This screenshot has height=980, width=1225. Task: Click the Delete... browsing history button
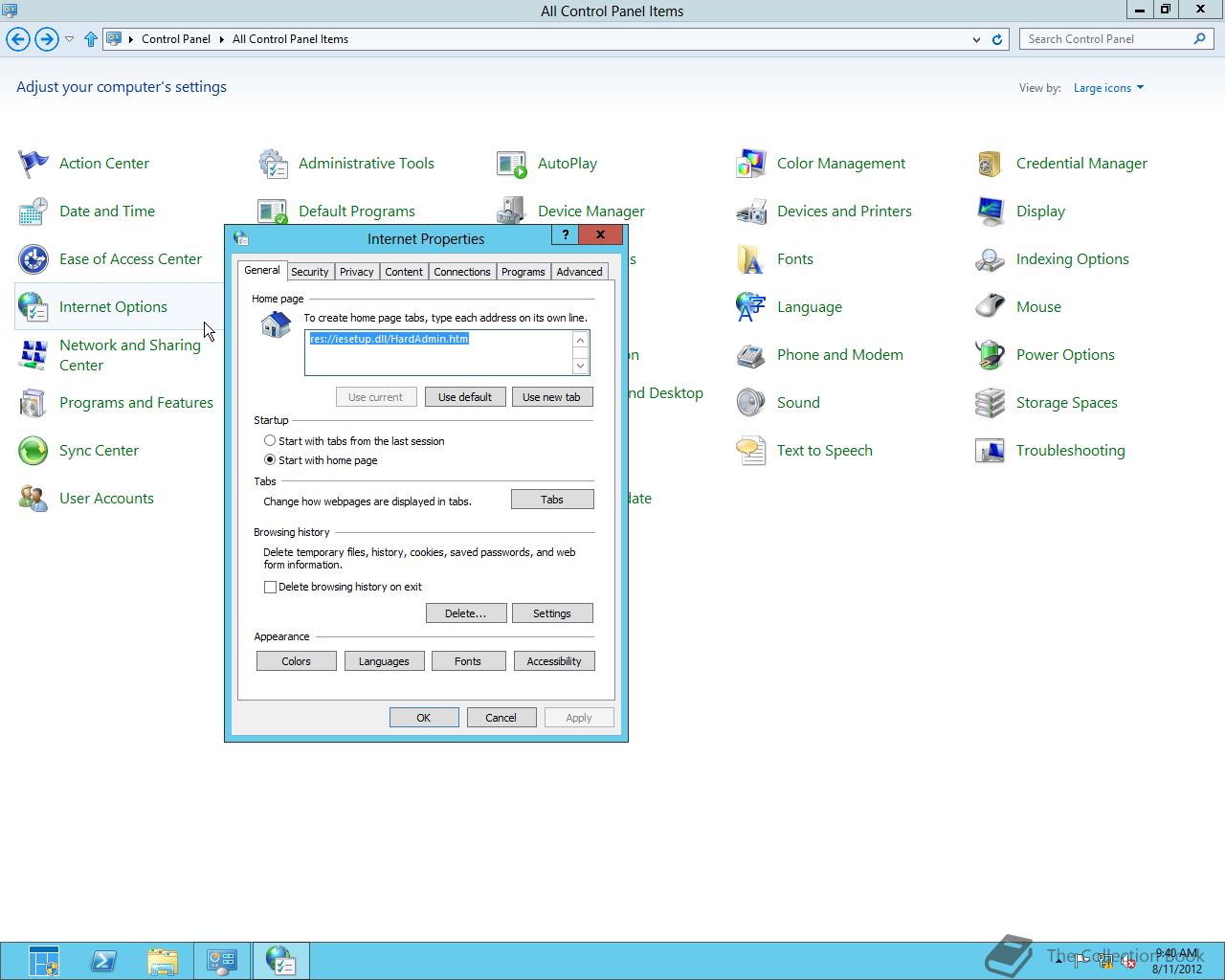click(466, 613)
